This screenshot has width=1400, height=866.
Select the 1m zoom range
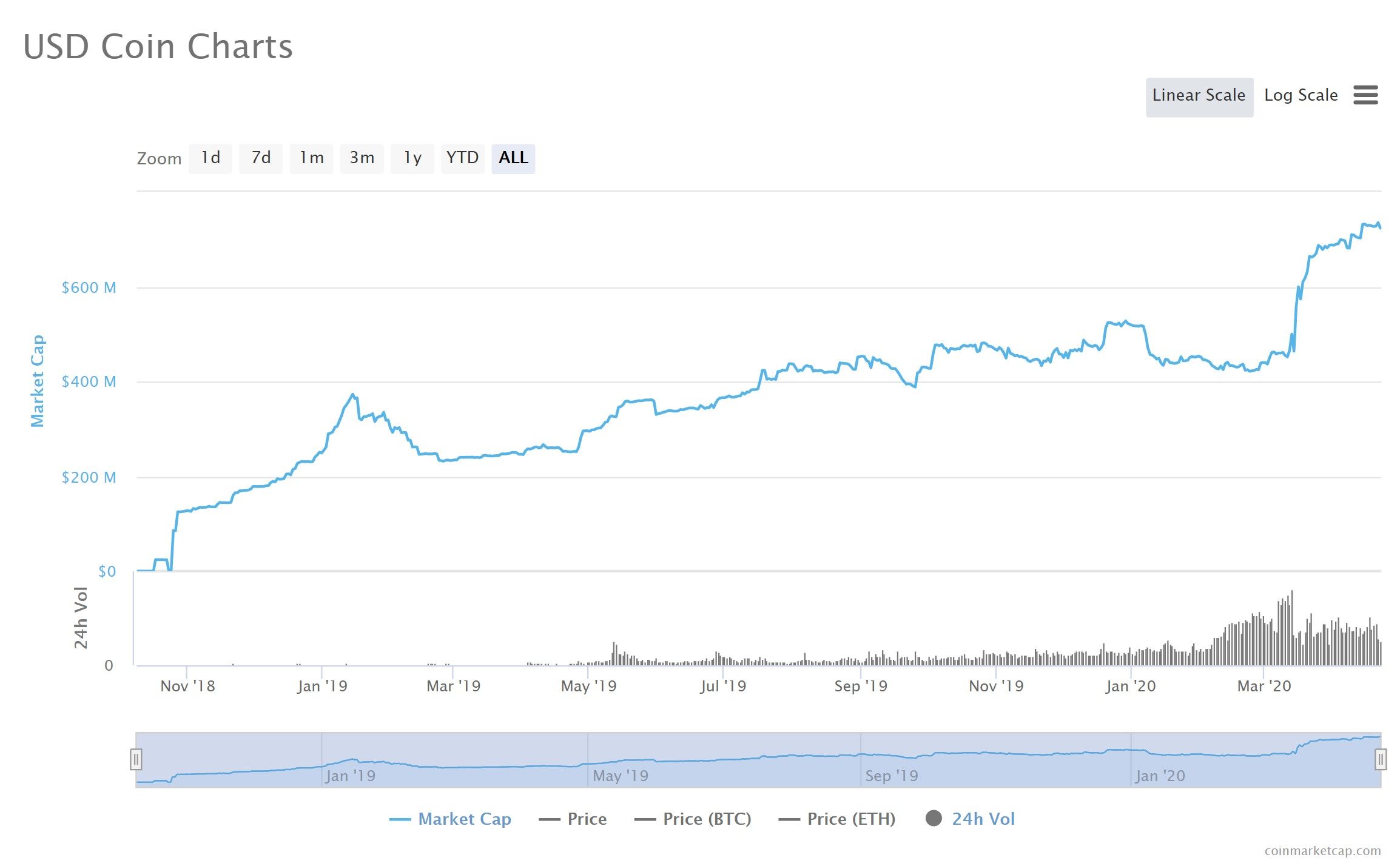pos(311,158)
